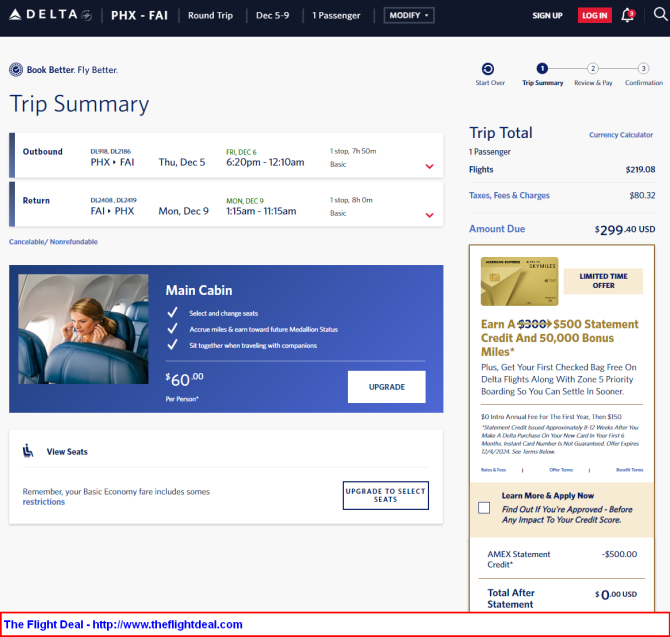670x637 pixels.
Task: Click the Main Cabin passenger photo
Action: tap(83, 329)
